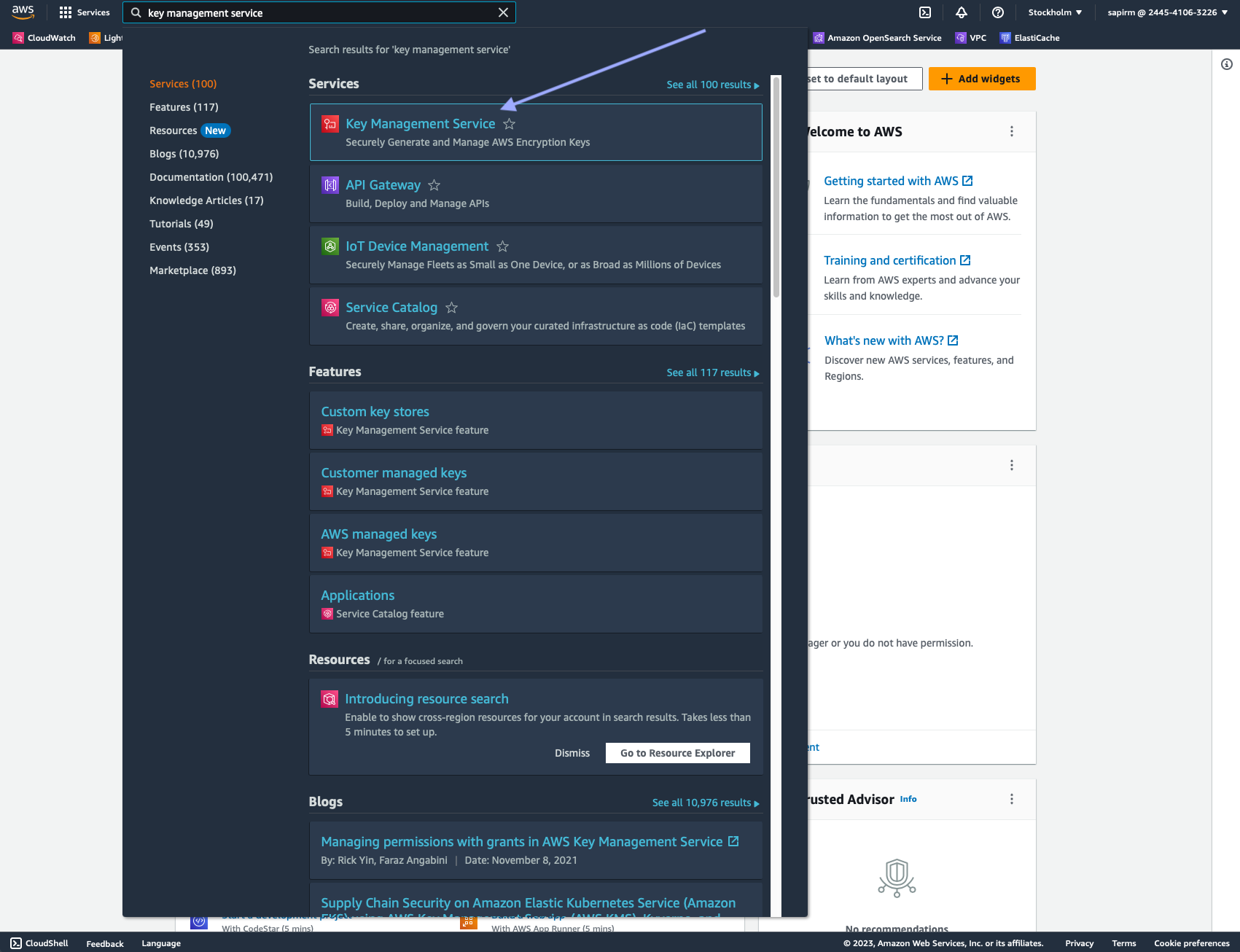This screenshot has height=952, width=1240.
Task: Clear the search box with the X icon
Action: pos(503,12)
